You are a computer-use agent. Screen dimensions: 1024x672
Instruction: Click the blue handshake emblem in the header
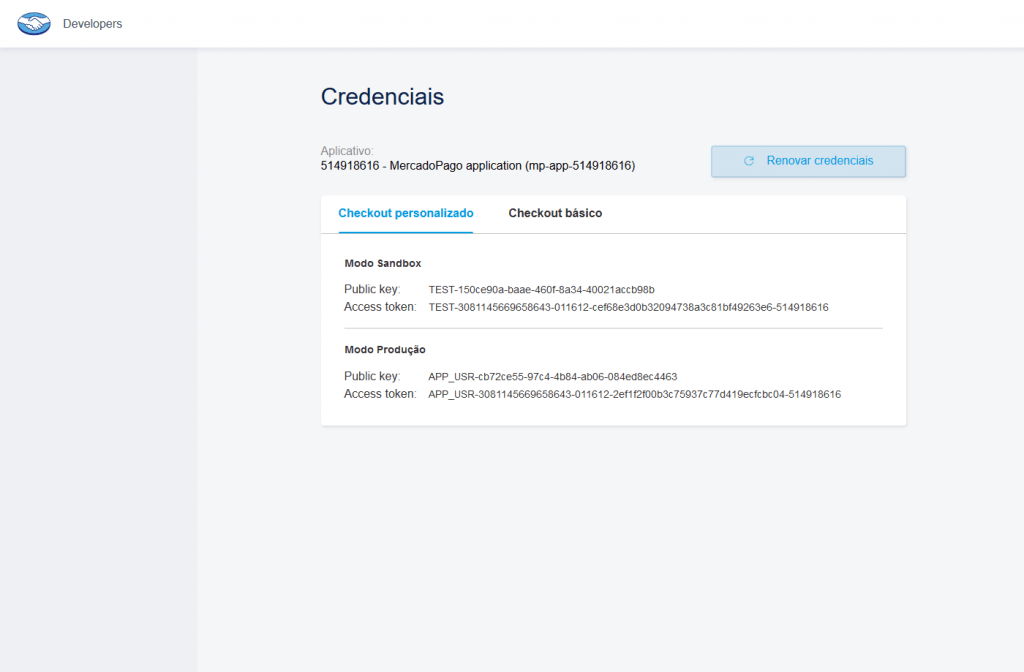(x=34, y=23)
